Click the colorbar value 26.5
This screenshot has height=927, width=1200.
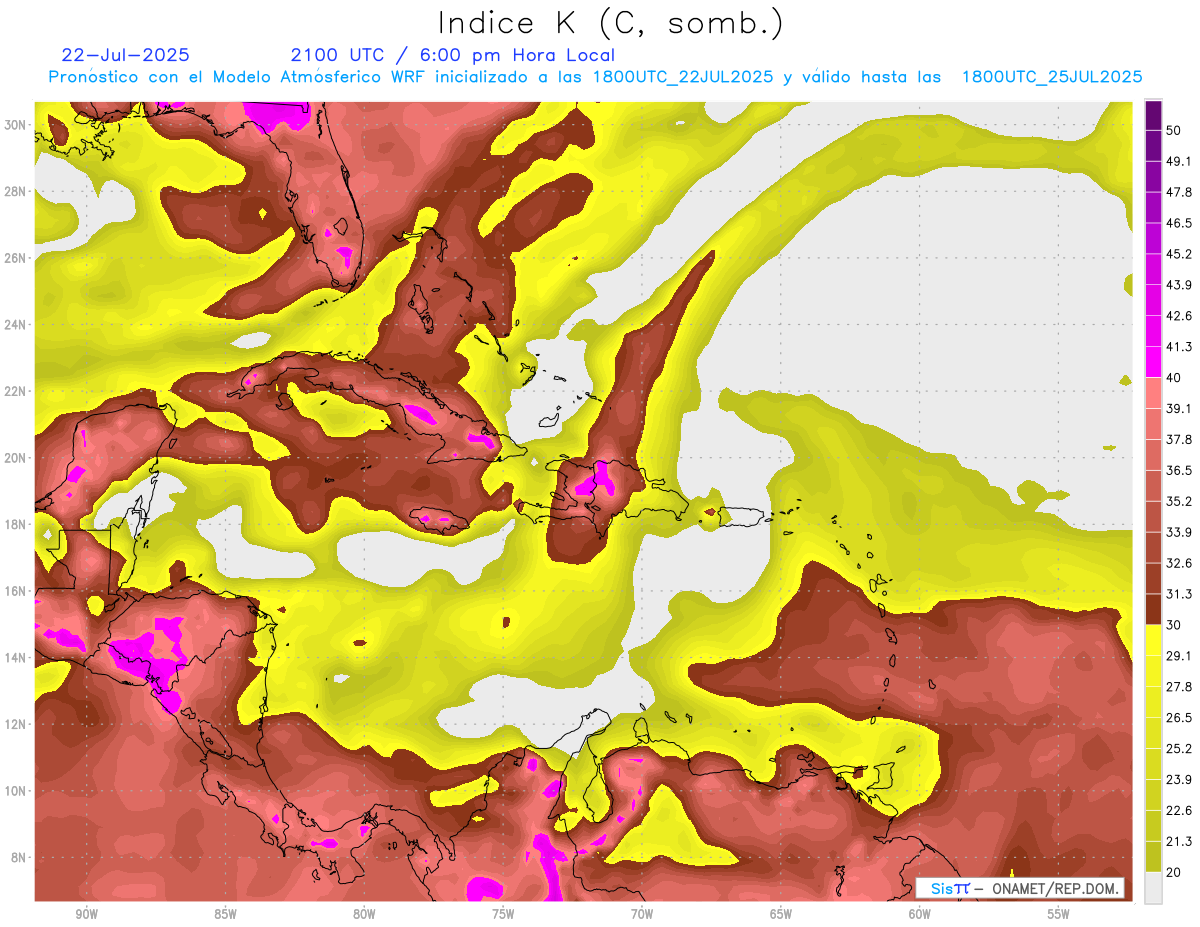pyautogui.click(x=1179, y=717)
